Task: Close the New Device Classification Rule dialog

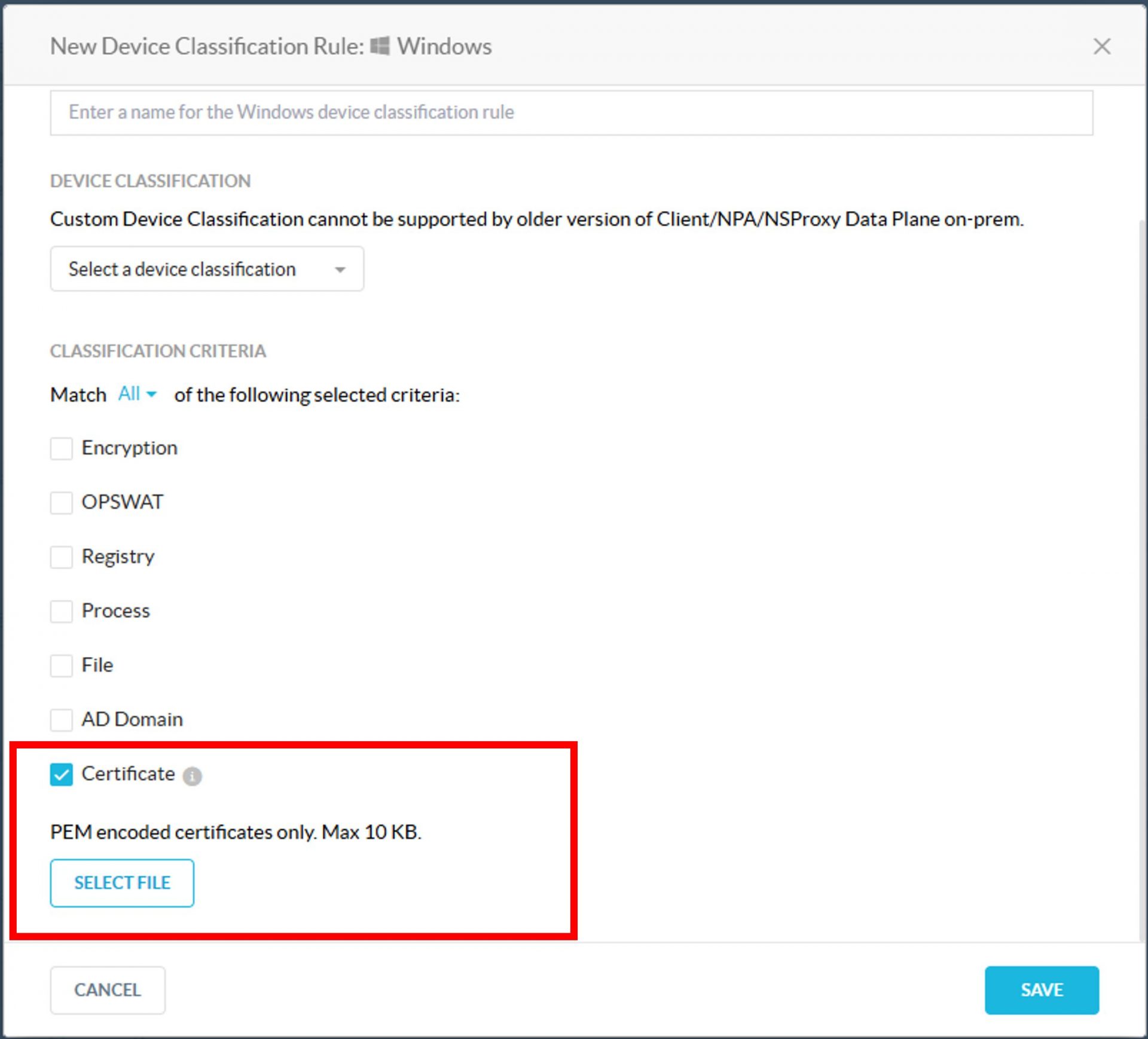Action: pos(1101,46)
